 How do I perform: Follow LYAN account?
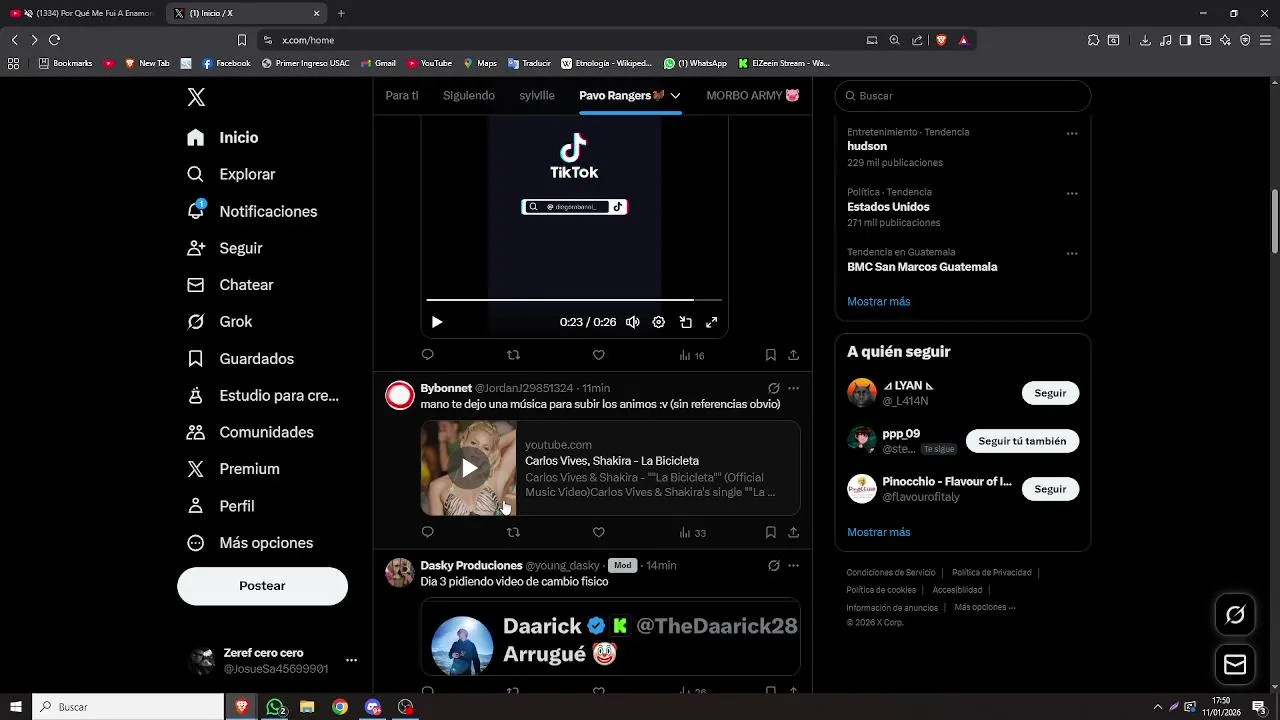click(x=1050, y=393)
